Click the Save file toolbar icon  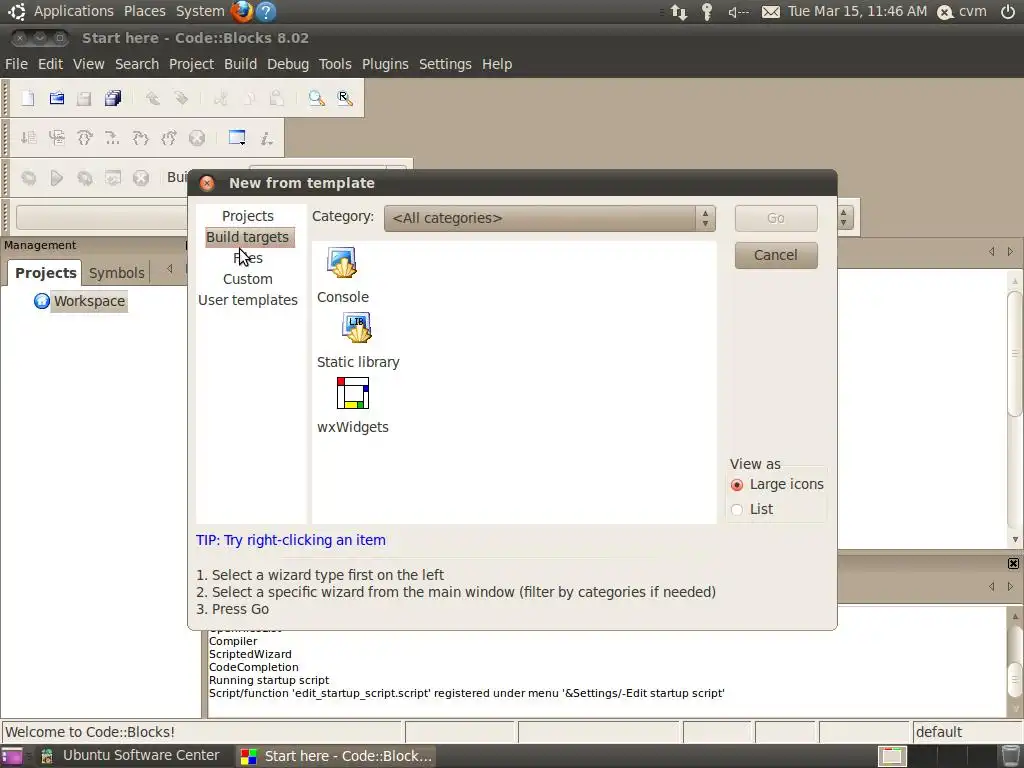click(84, 98)
